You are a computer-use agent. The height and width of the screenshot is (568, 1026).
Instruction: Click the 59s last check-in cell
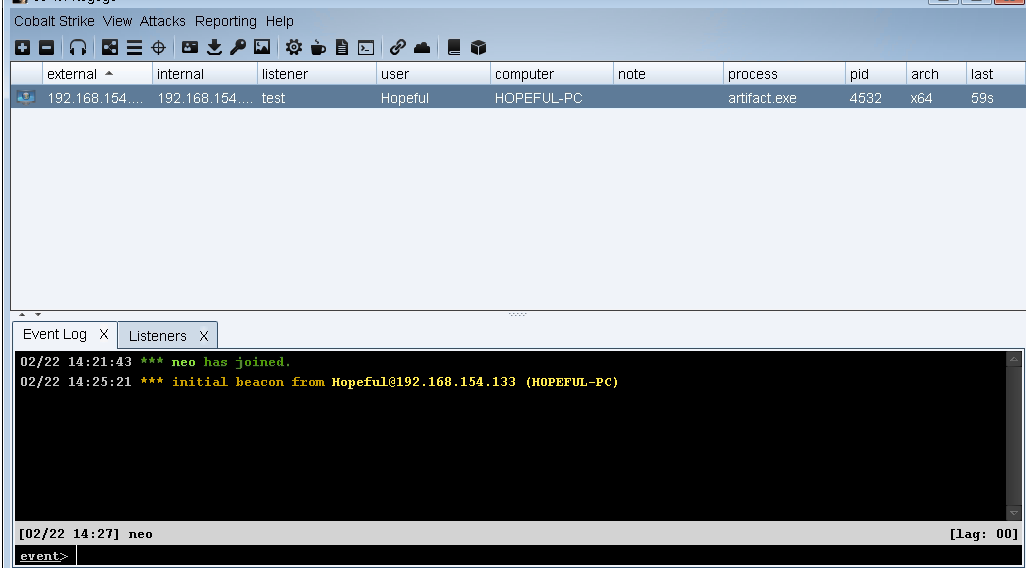[995, 98]
